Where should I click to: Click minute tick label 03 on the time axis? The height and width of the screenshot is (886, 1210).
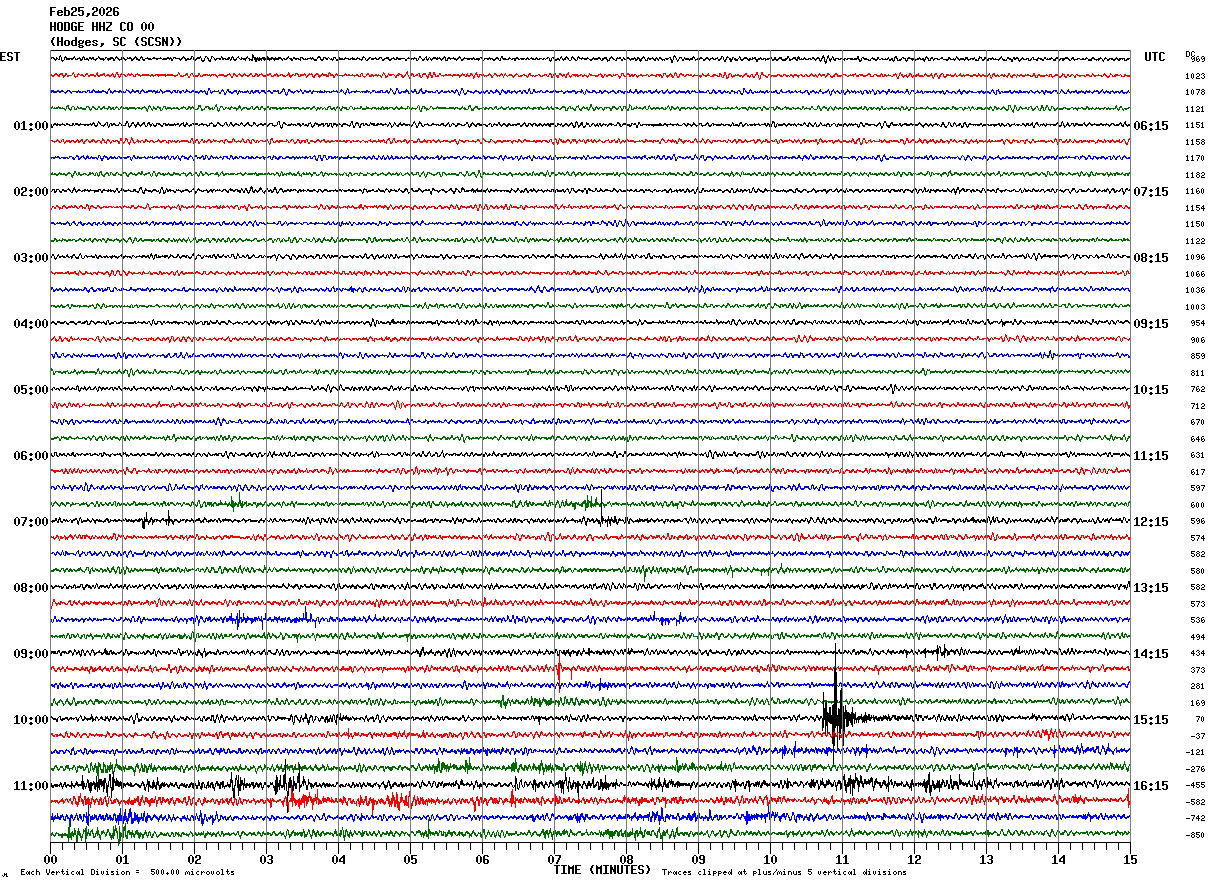click(x=266, y=859)
